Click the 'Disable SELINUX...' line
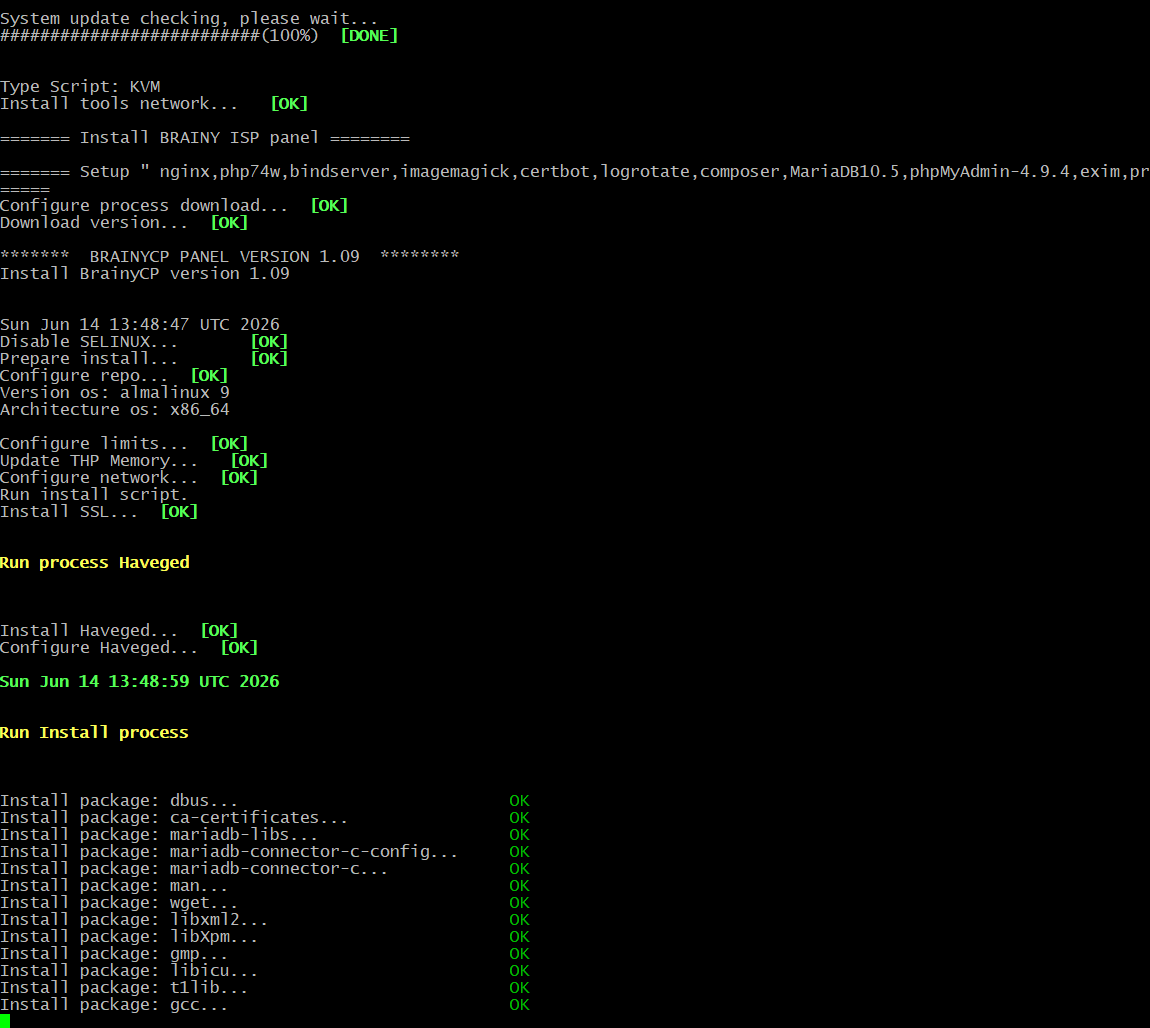The width and height of the screenshot is (1150, 1028). pyautogui.click(x=144, y=342)
